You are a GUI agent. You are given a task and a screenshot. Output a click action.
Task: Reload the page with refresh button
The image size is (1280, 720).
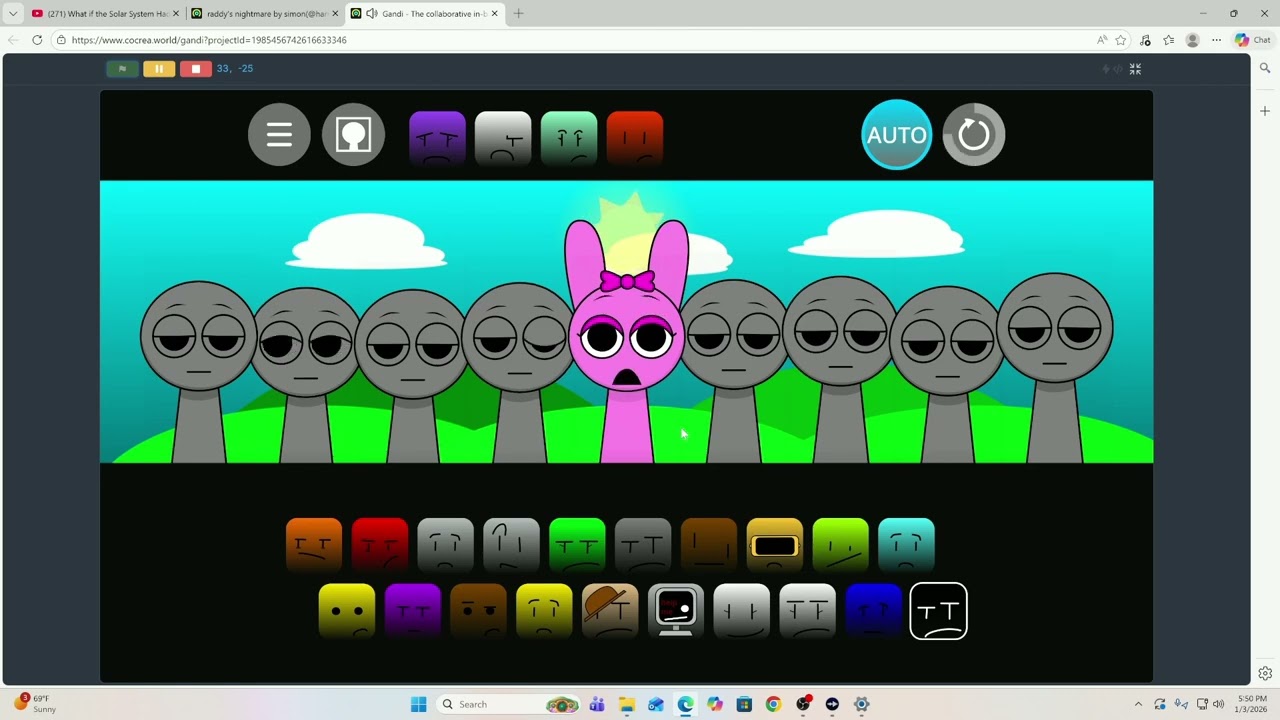tap(37, 40)
